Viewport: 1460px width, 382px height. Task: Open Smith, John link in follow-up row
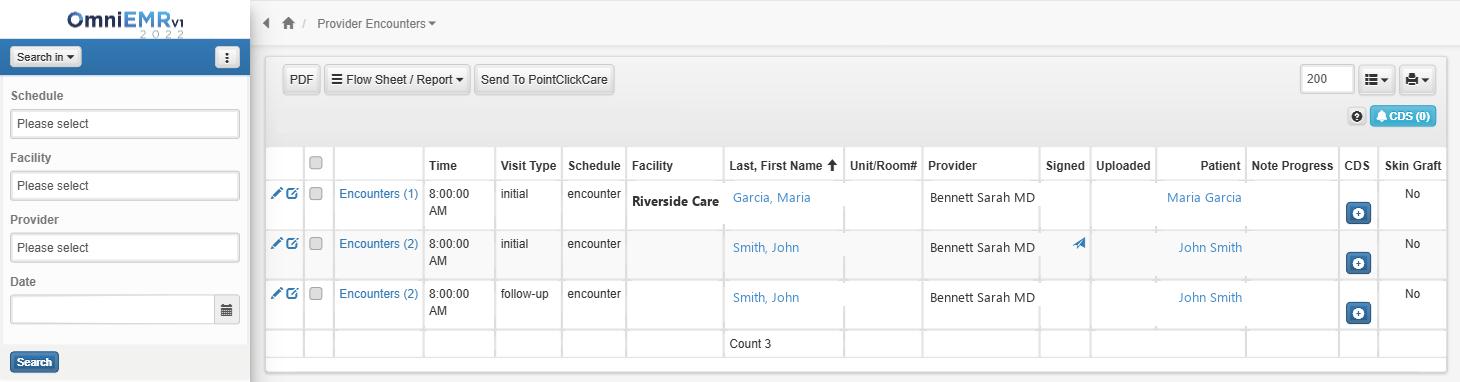pos(766,297)
